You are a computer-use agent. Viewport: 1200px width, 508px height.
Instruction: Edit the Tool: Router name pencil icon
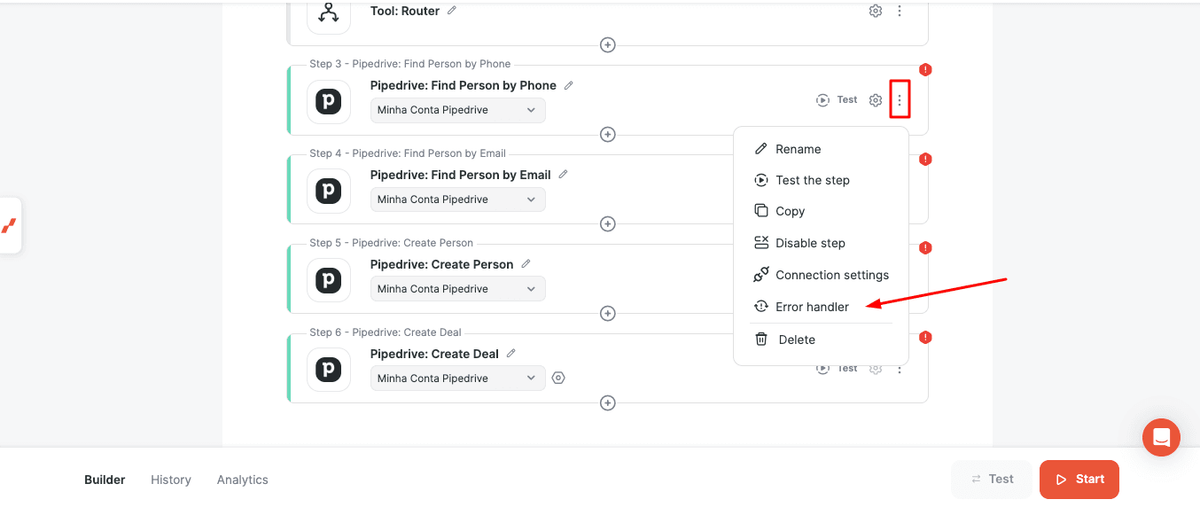point(452,11)
